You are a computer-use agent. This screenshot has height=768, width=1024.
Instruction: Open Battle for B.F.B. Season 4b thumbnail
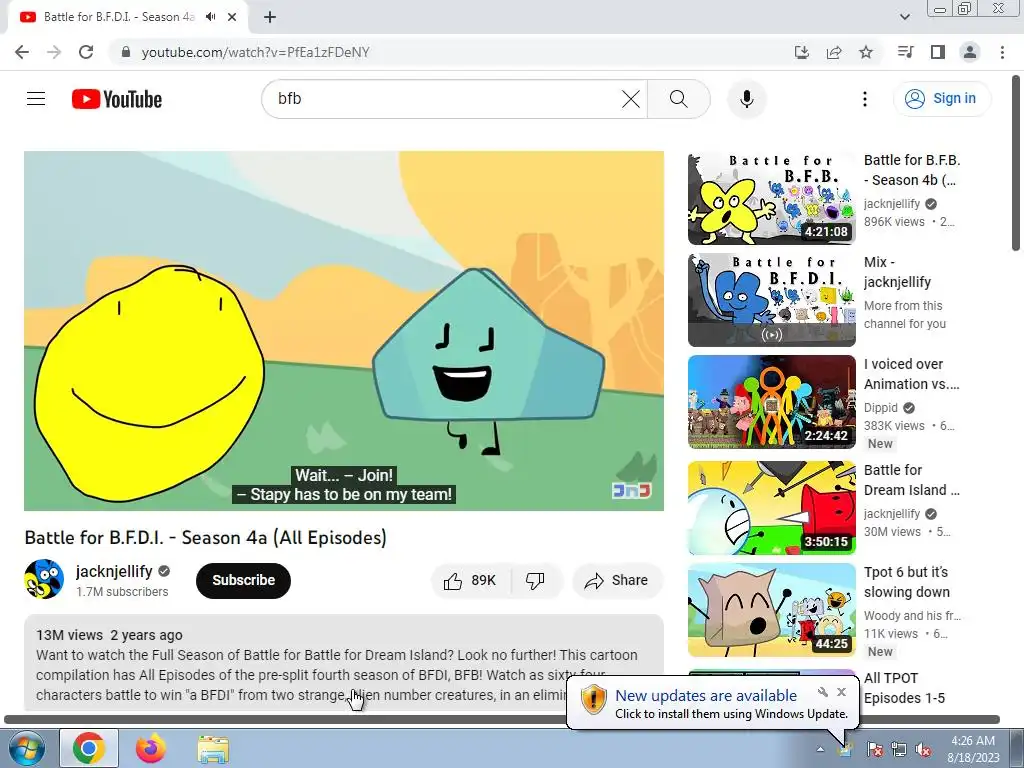(771, 198)
